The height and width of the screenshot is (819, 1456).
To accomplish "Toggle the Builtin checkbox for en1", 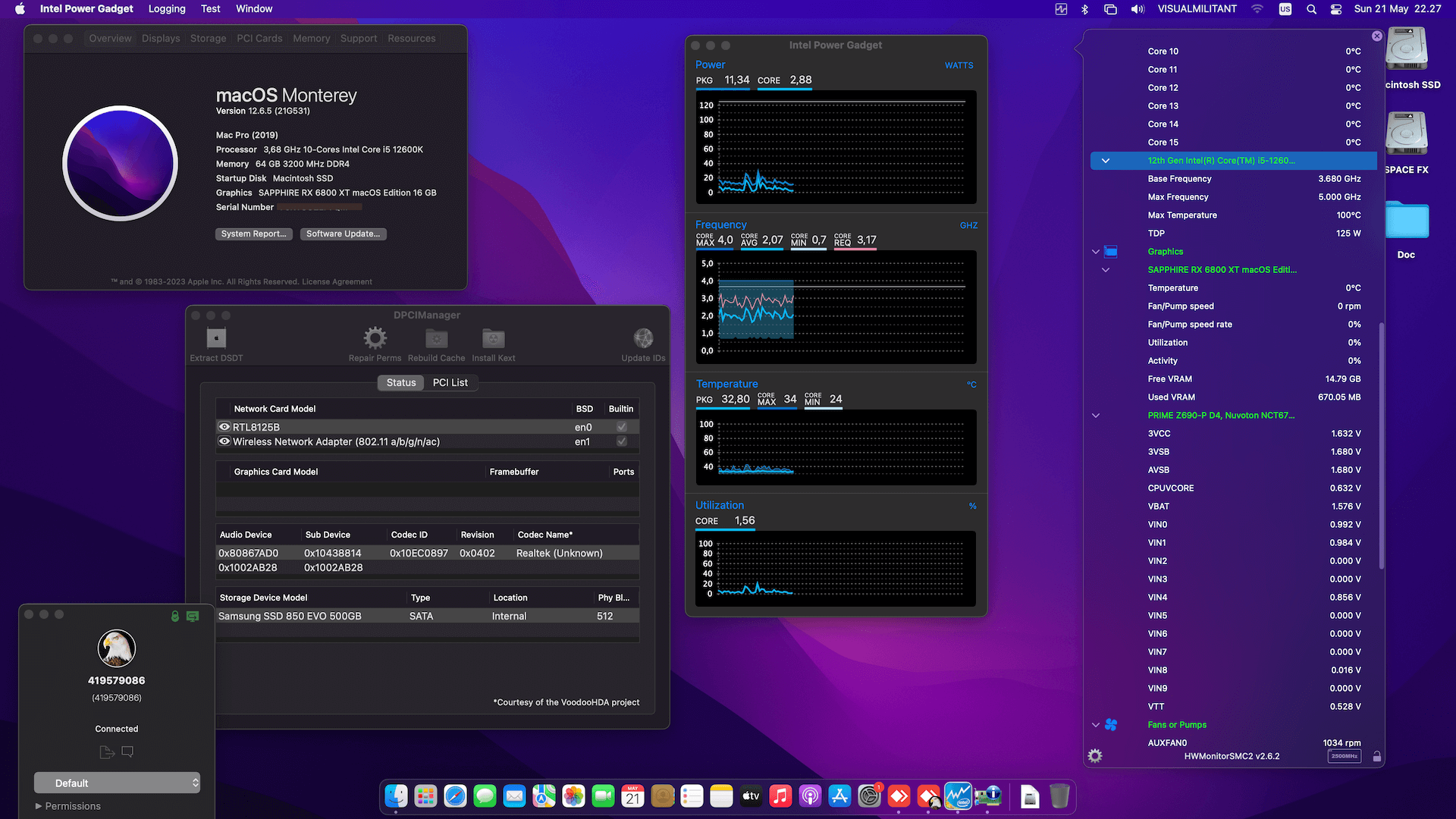I will pos(622,441).
